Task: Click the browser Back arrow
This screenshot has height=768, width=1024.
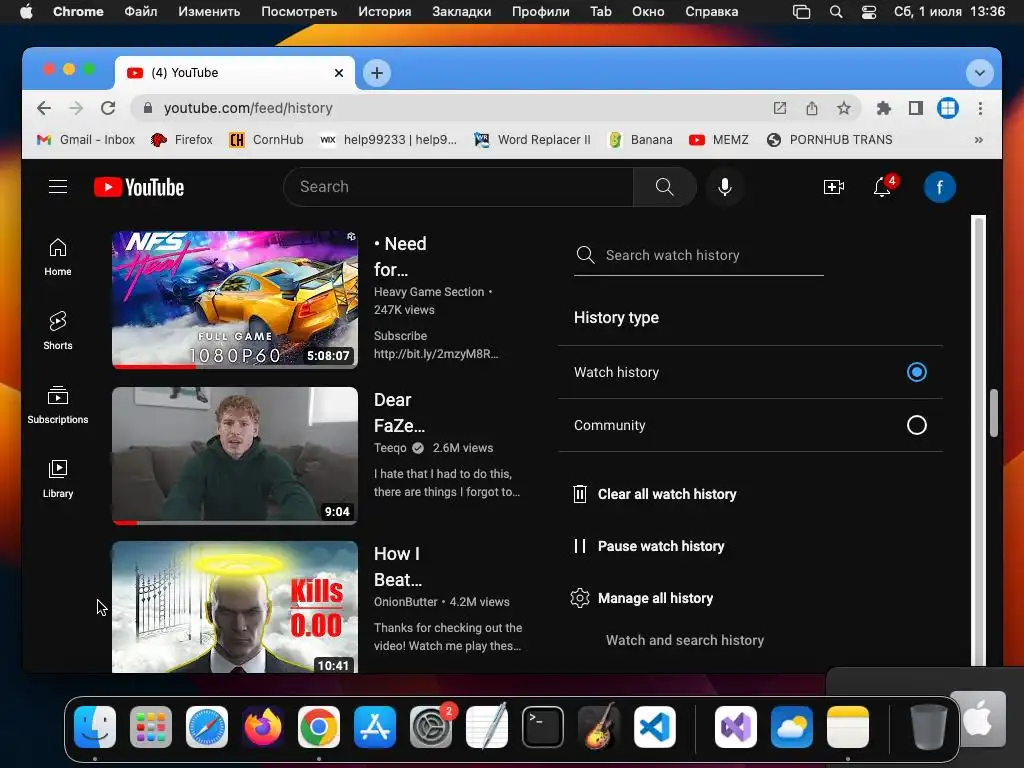Action: [44, 108]
